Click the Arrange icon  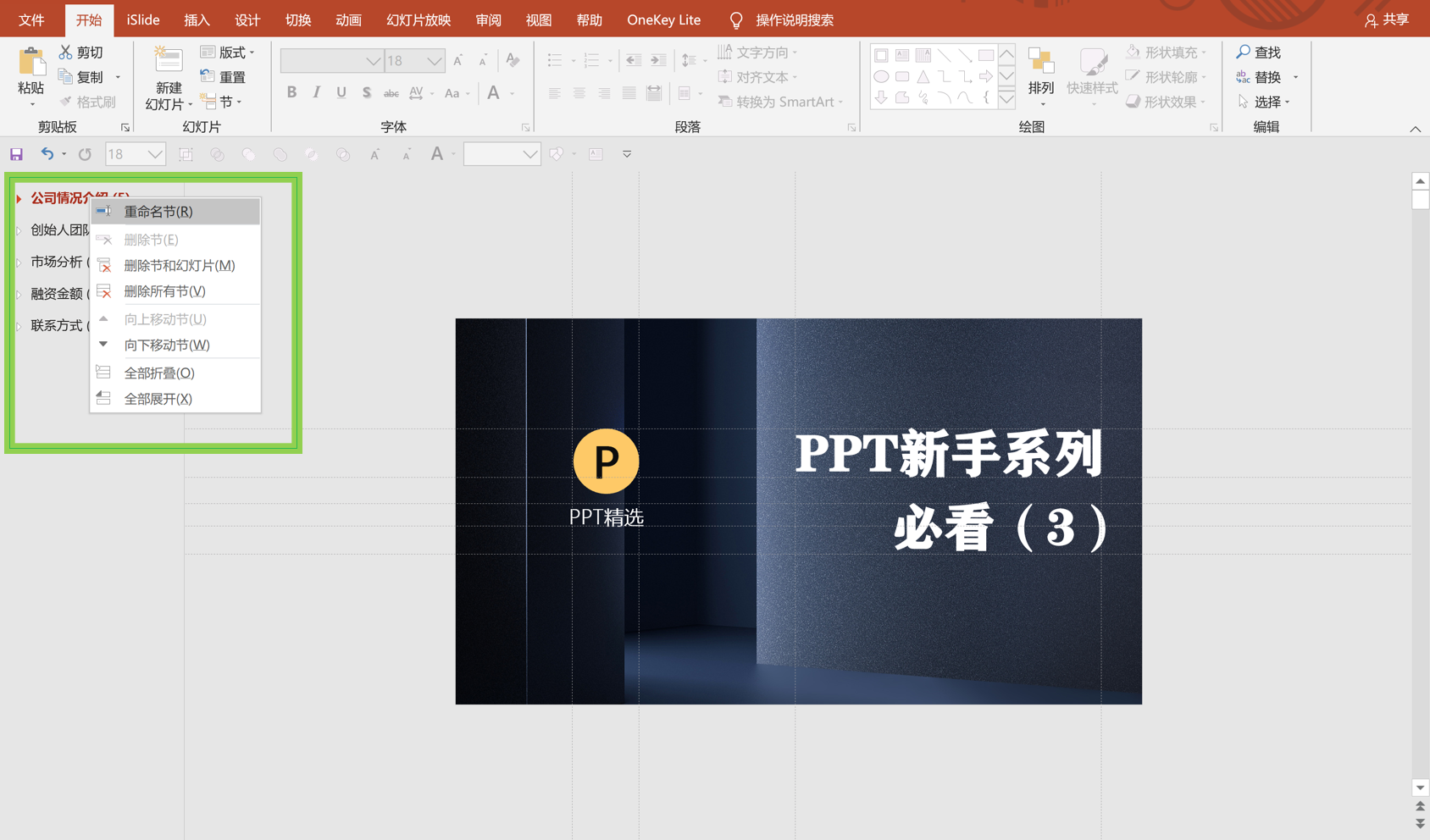(x=1040, y=61)
